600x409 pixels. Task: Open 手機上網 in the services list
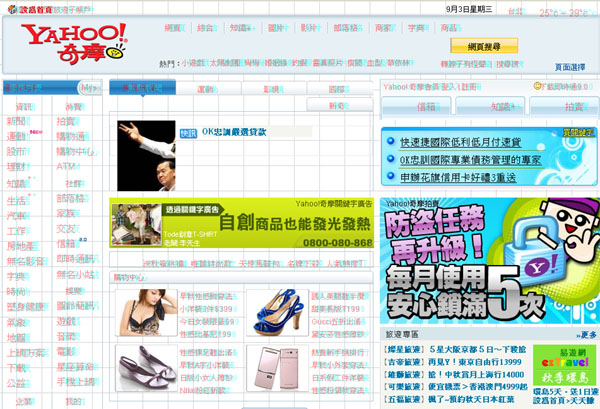click(x=77, y=382)
